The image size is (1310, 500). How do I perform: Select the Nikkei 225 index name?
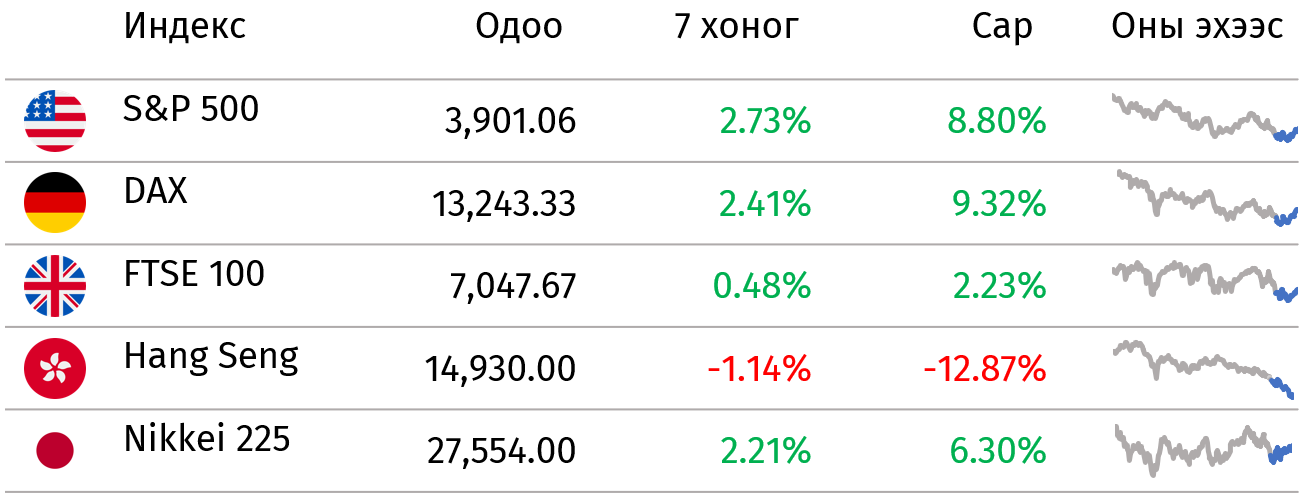[207, 438]
